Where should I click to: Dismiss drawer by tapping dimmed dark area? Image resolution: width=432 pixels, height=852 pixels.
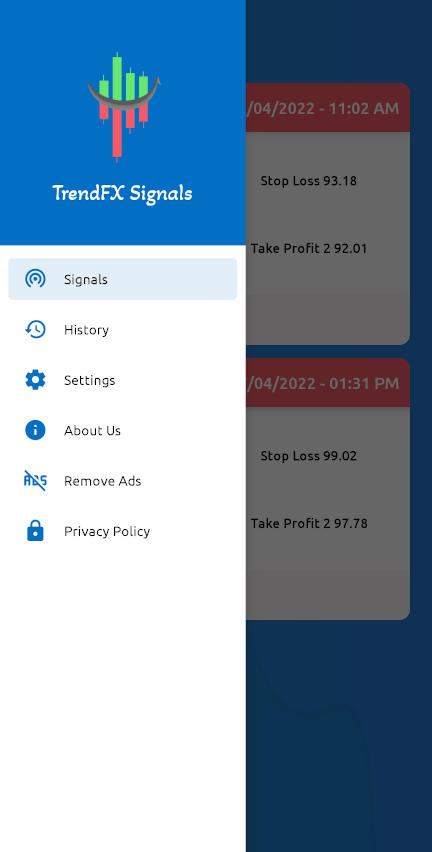pos(339,734)
